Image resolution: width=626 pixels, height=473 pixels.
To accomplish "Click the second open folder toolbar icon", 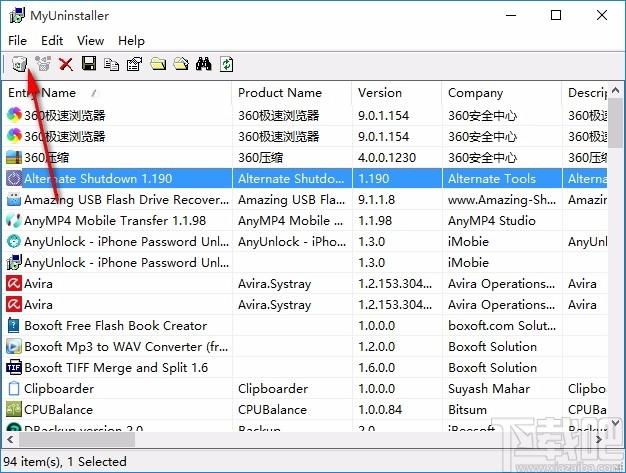I will coord(181,64).
